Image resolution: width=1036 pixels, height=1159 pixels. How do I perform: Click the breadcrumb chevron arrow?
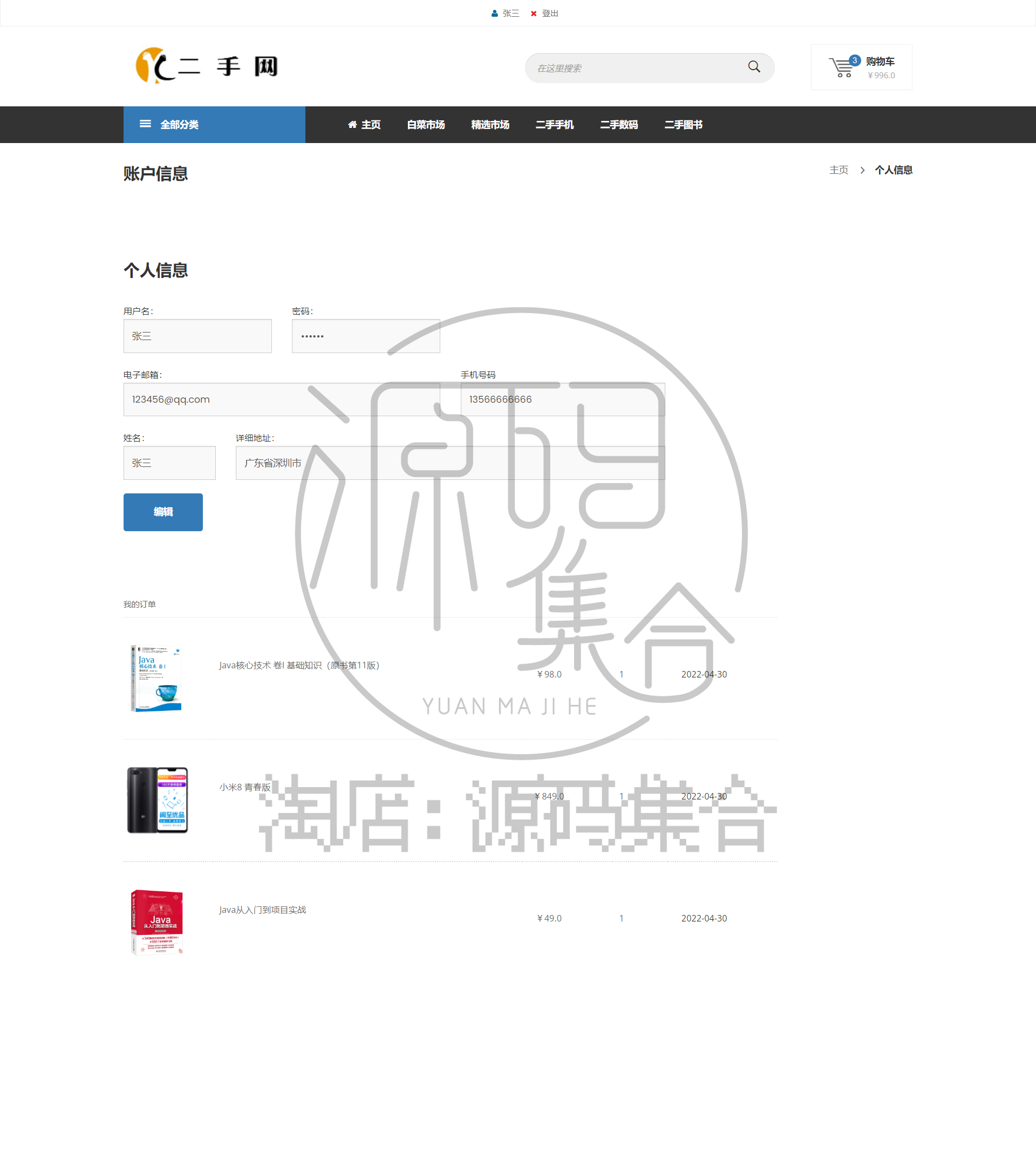[862, 170]
